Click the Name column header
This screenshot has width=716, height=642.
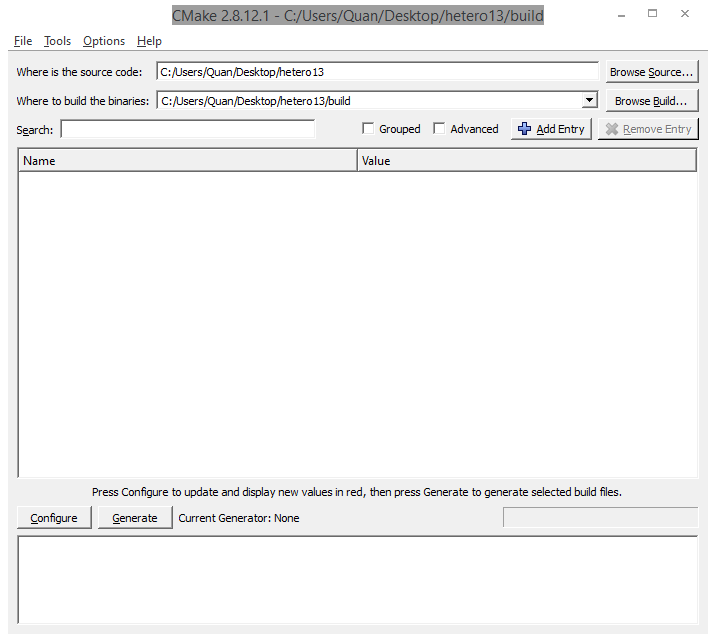tap(187, 161)
